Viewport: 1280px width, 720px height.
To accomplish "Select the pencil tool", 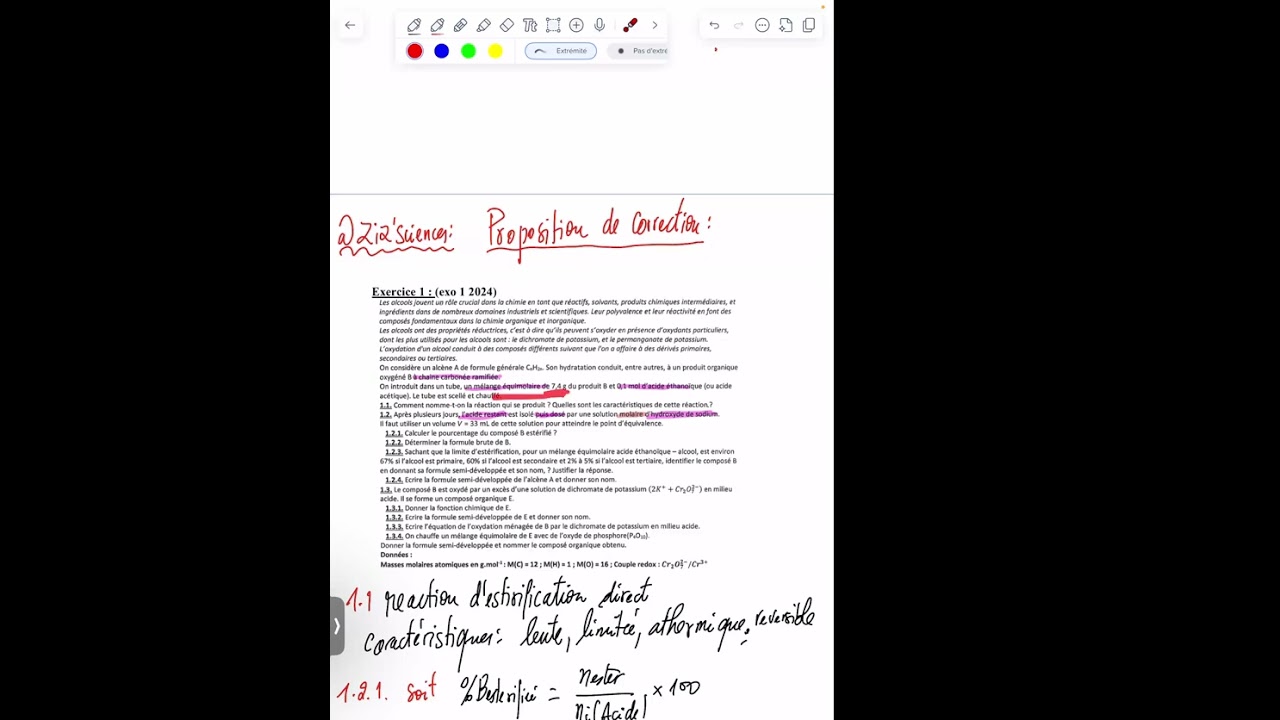I will coord(460,25).
